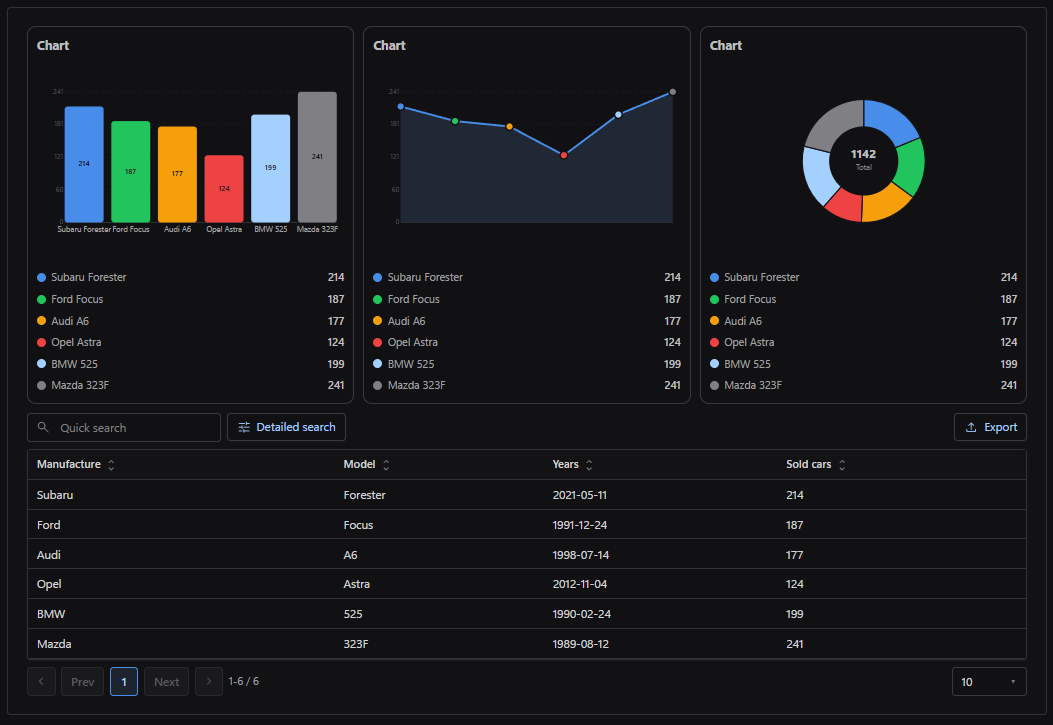Click the Prev pagination button
The height and width of the screenshot is (725, 1053).
(83, 681)
